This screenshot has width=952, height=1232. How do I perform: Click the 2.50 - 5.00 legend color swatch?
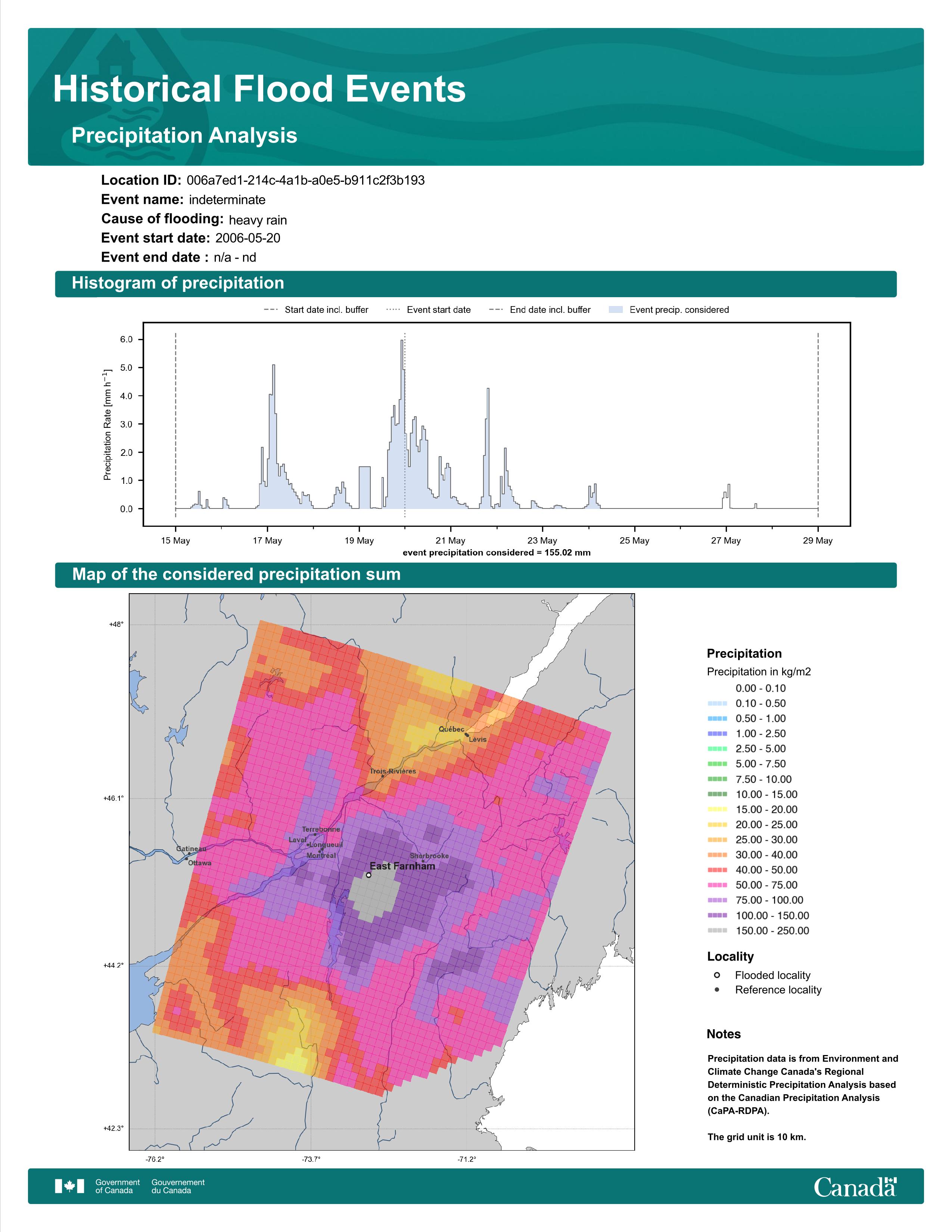click(x=718, y=749)
